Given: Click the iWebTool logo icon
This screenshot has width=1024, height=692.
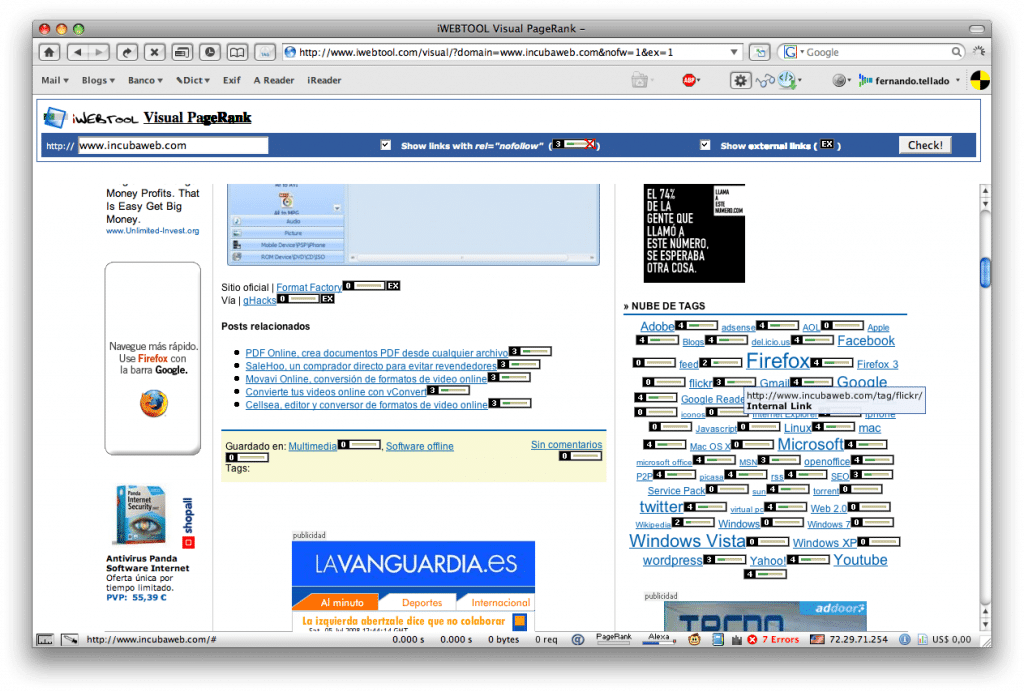Looking at the screenshot, I should pyautogui.click(x=55, y=118).
